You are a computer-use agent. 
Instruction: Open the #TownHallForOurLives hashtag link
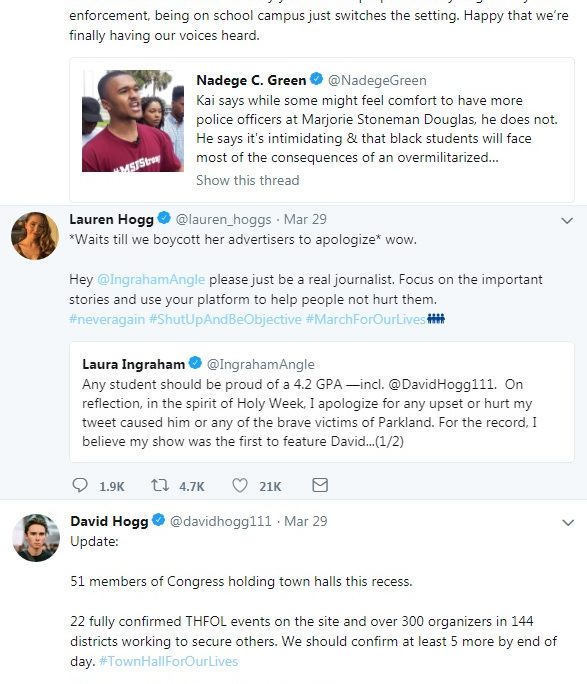(168, 661)
